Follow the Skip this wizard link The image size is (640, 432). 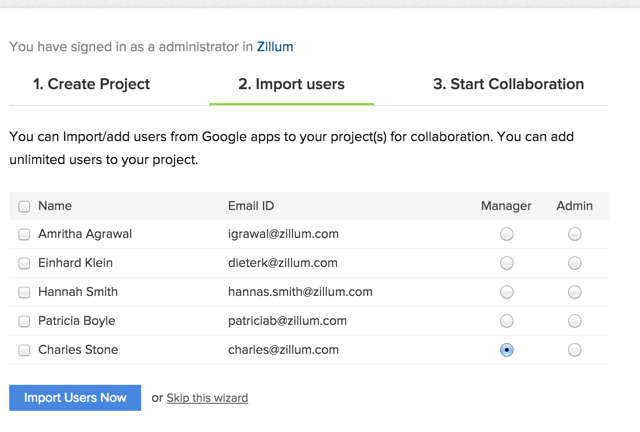pos(207,398)
